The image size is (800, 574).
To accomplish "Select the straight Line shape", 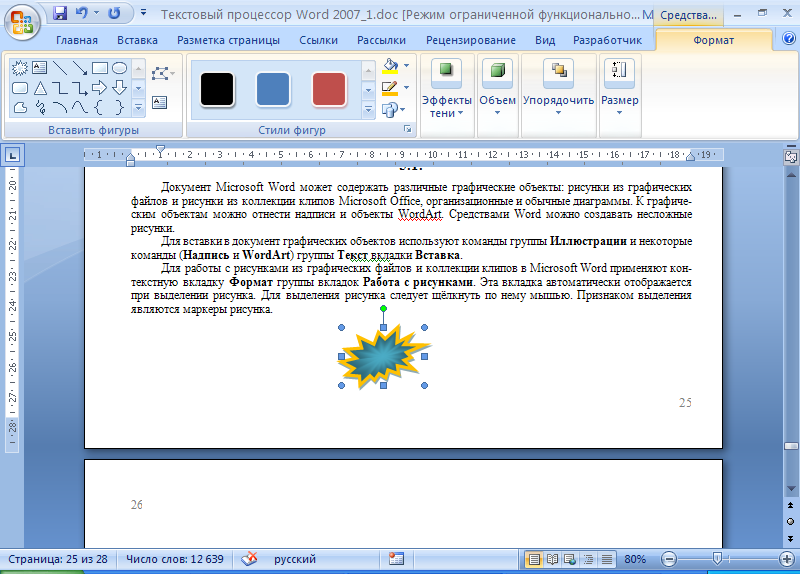I will tap(60, 67).
